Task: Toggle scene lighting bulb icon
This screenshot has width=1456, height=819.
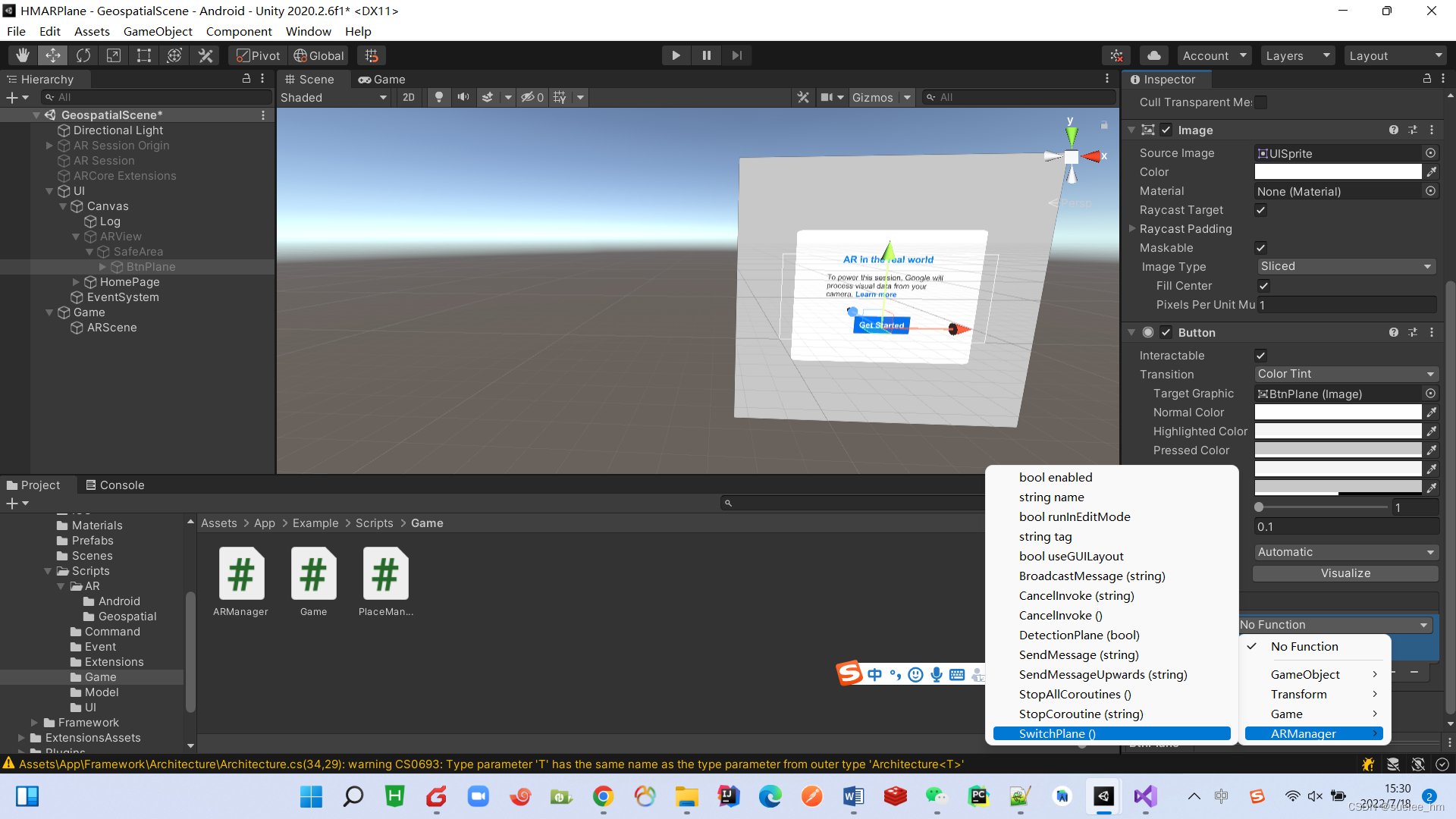Action: click(438, 97)
